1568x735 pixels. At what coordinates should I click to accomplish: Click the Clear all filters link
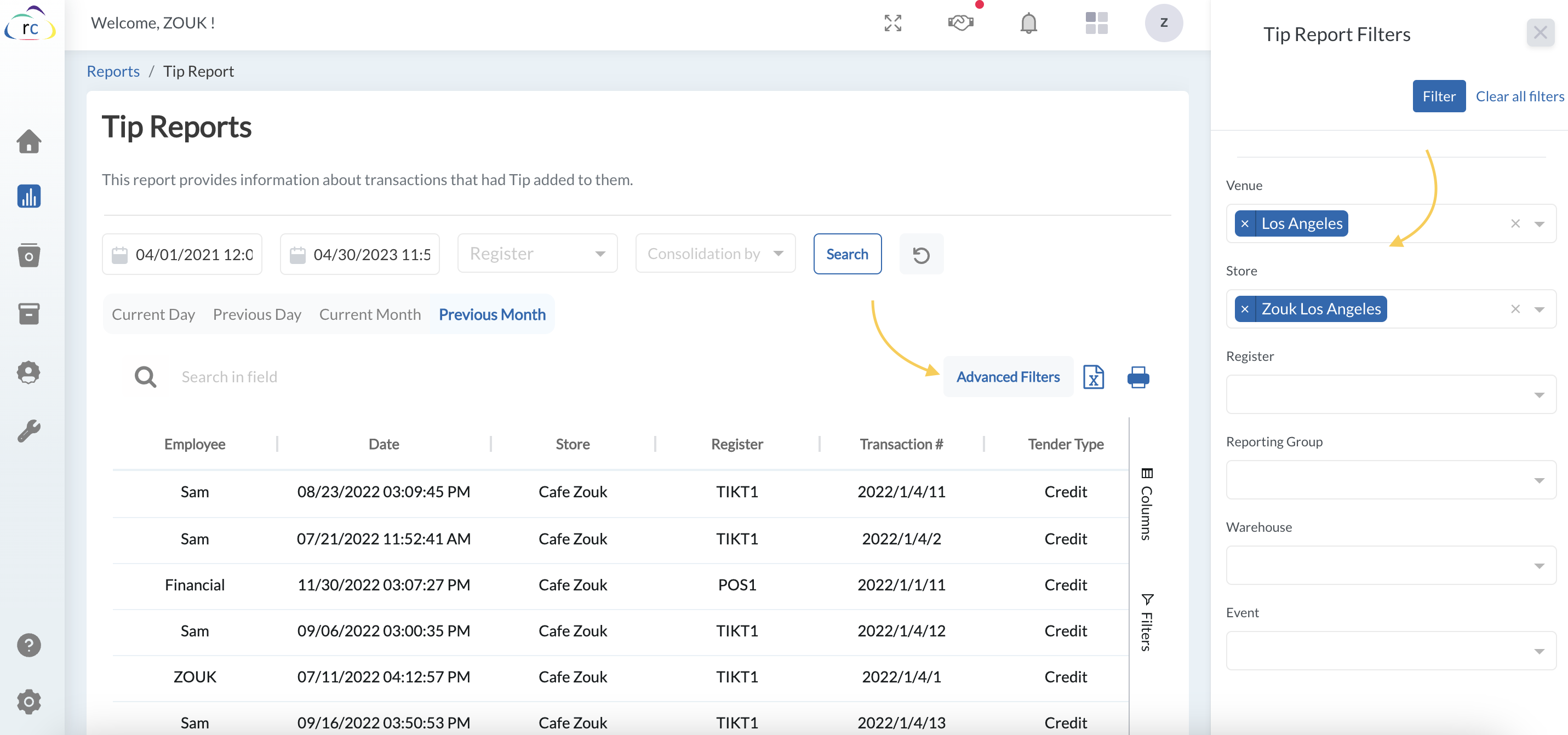point(1519,96)
